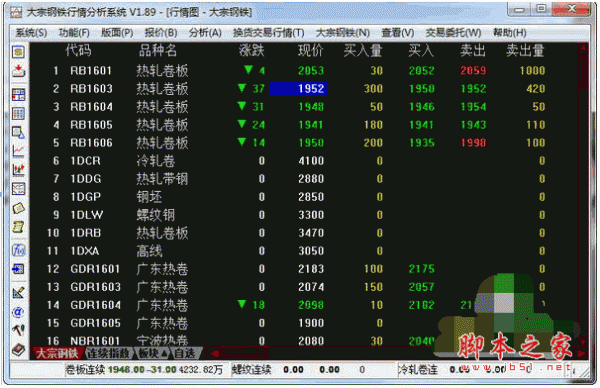Select the GDR1604 row code

pos(95,305)
